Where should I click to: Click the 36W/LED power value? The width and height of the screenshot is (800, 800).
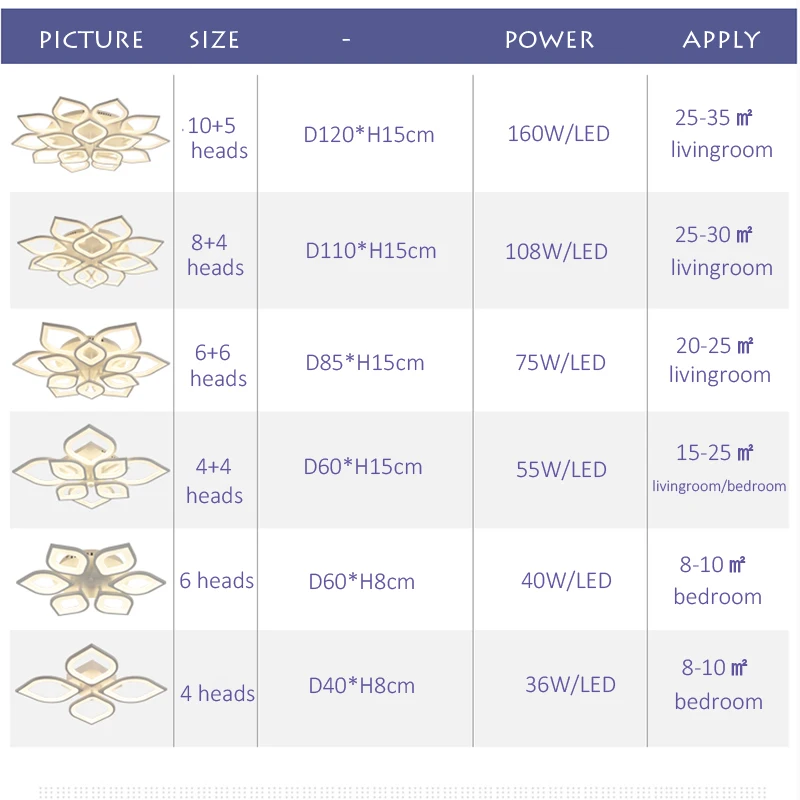pos(570,685)
